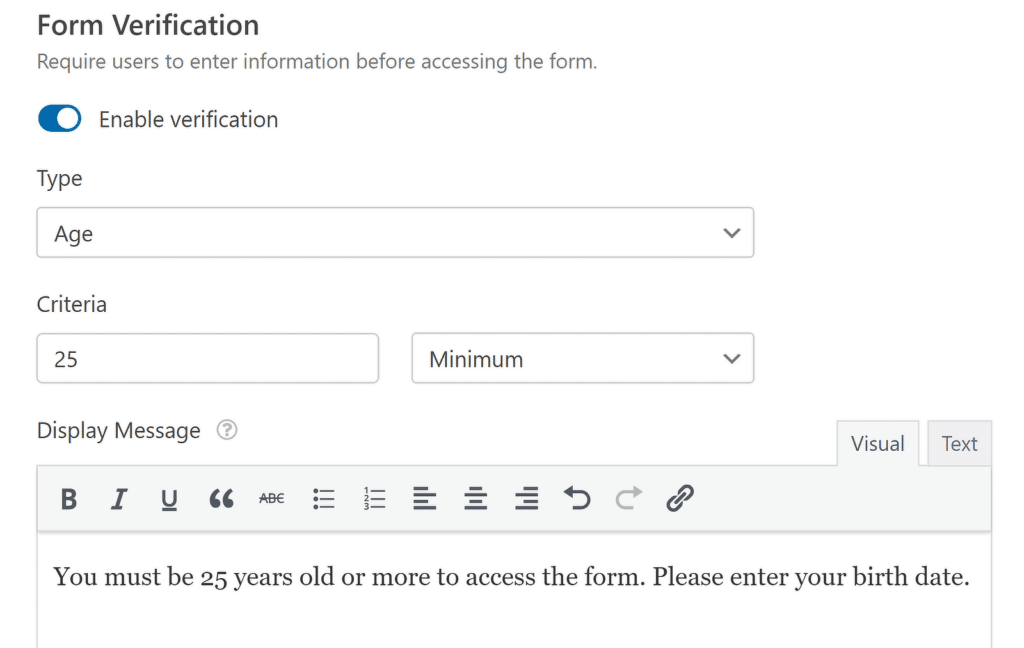
Task: Disable the Enable verification toggle
Action: pyautogui.click(x=60, y=120)
